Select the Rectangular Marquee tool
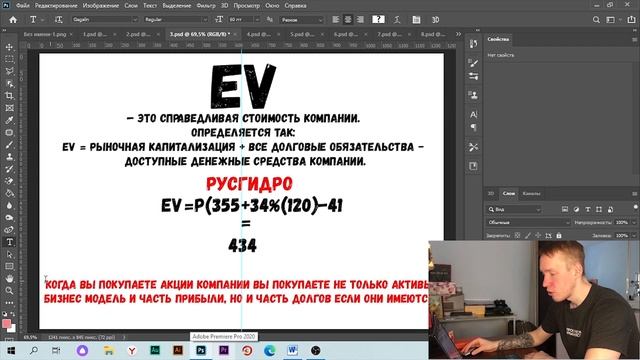 coord(9,59)
